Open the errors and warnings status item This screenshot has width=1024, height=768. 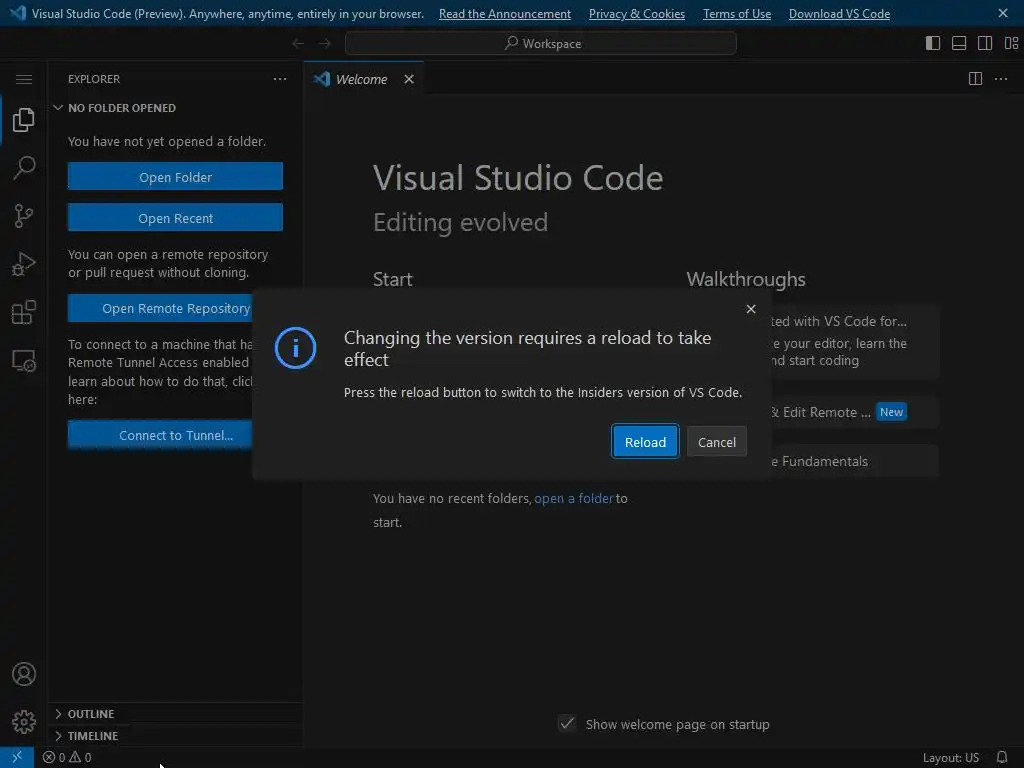[67, 758]
